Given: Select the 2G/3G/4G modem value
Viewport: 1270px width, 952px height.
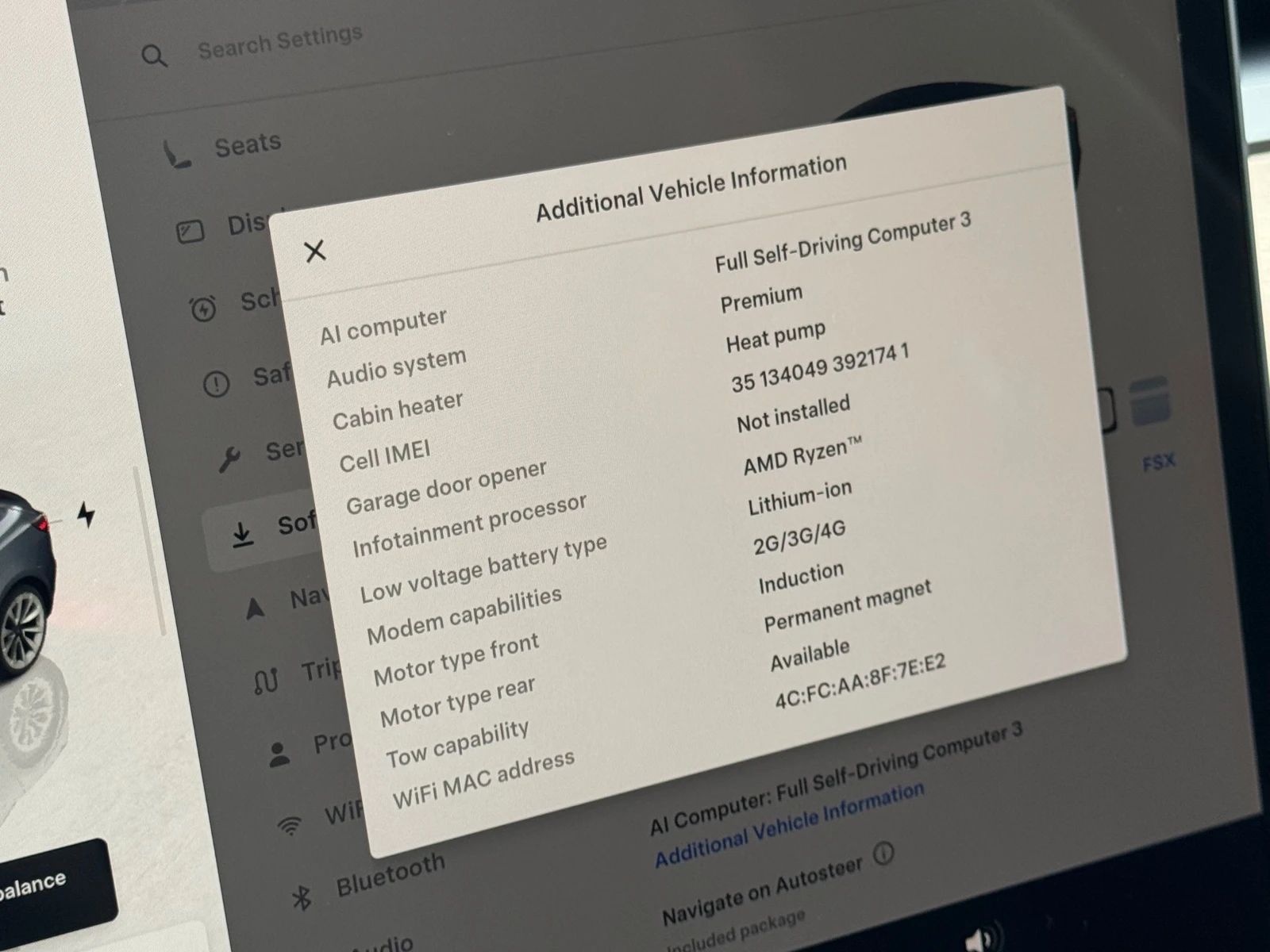Looking at the screenshot, I should [799, 537].
